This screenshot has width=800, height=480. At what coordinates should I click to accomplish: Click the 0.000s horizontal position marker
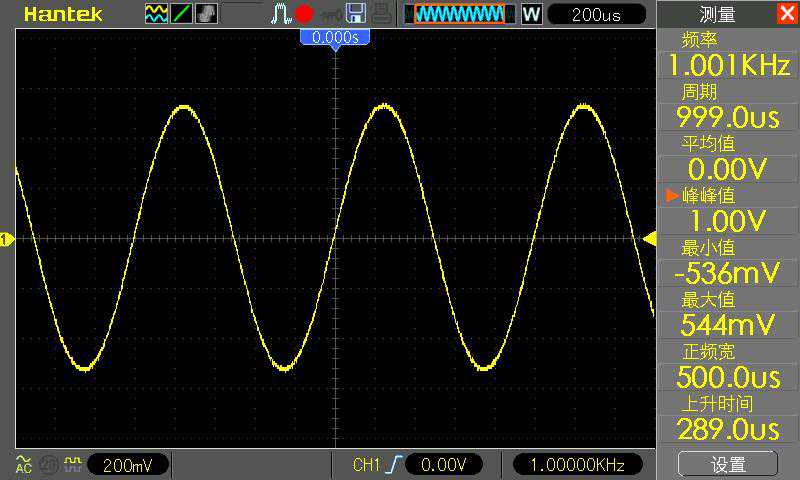point(335,37)
